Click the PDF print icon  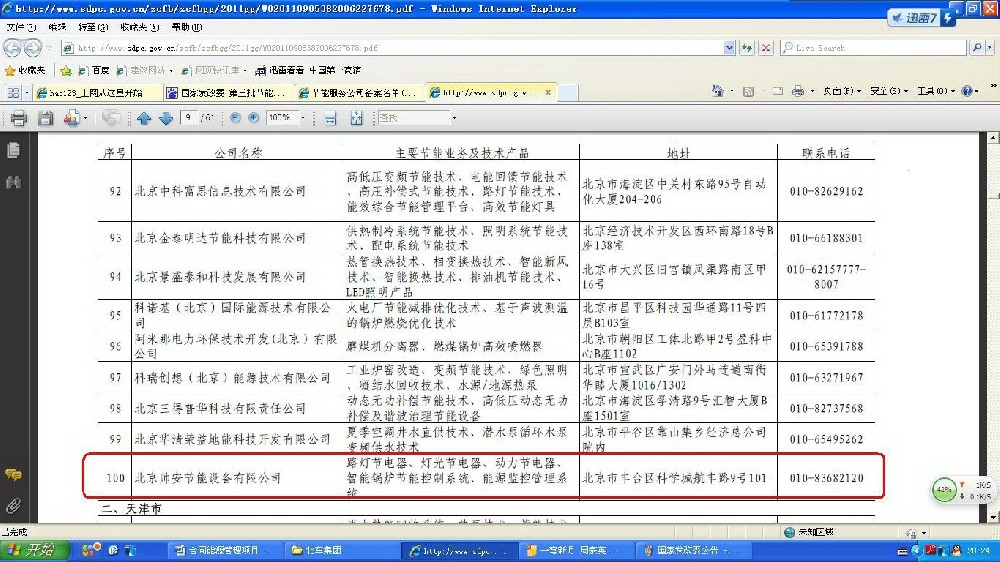pos(18,118)
